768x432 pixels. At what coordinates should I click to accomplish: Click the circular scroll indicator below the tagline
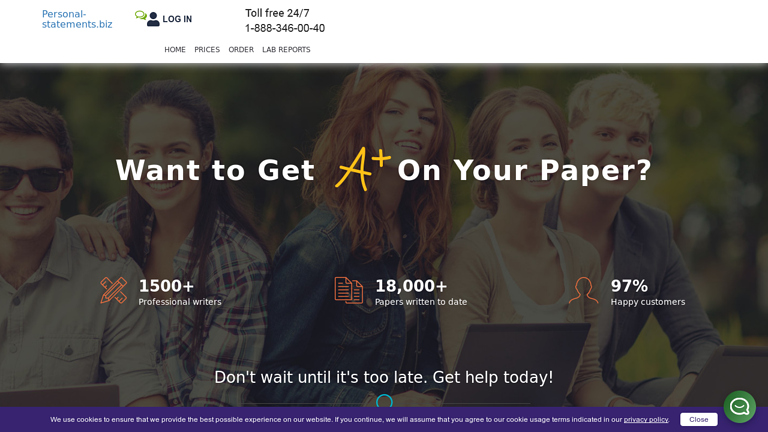[x=384, y=402]
